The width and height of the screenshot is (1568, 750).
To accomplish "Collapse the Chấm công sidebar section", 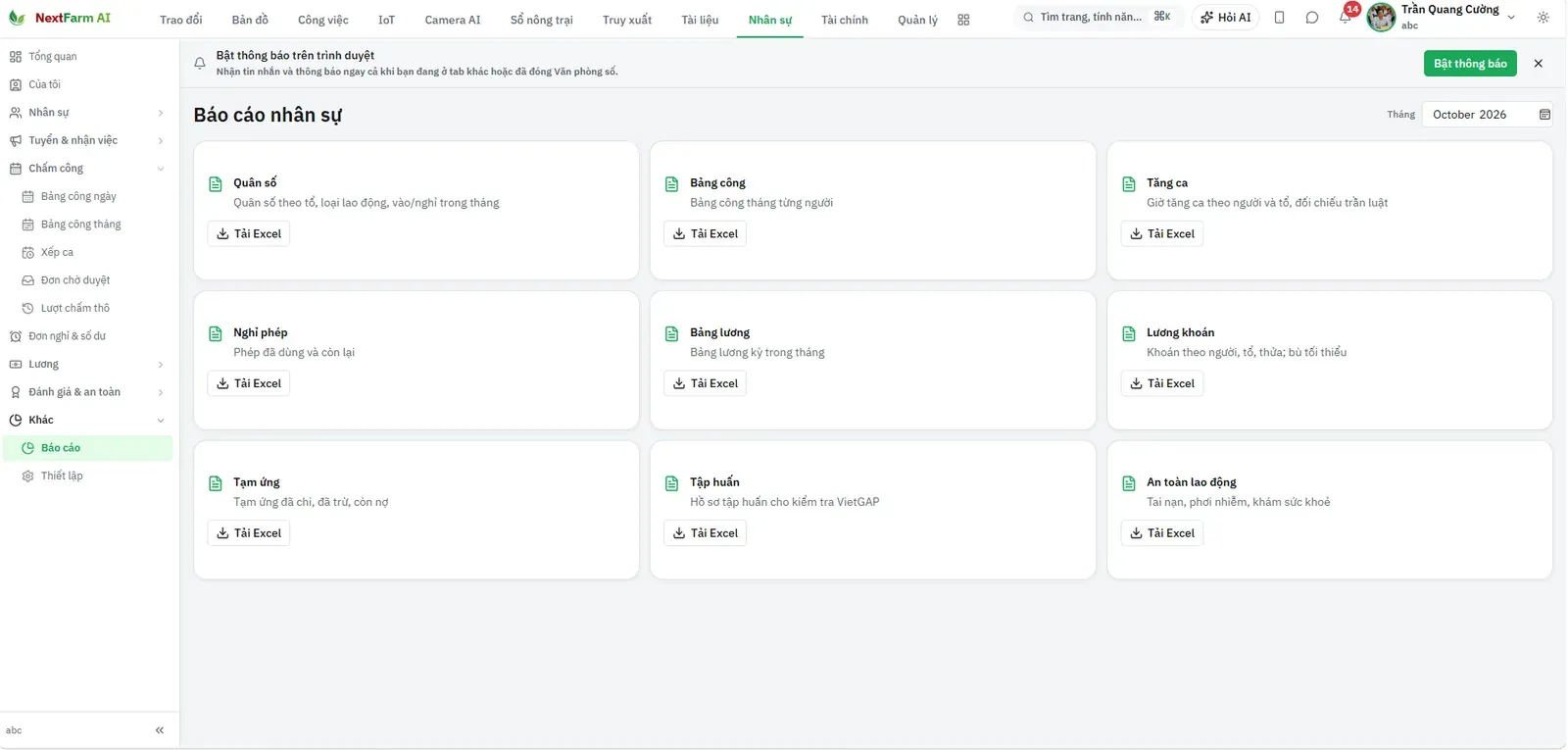I will click(89, 169).
